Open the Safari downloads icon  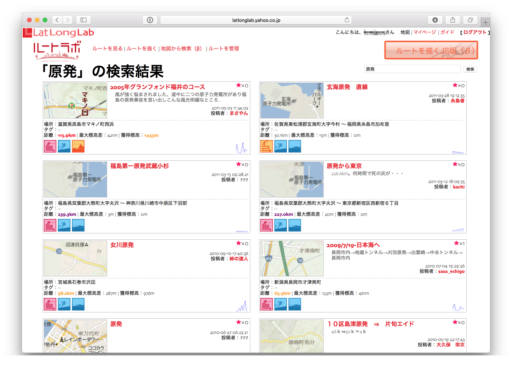tap(435, 20)
